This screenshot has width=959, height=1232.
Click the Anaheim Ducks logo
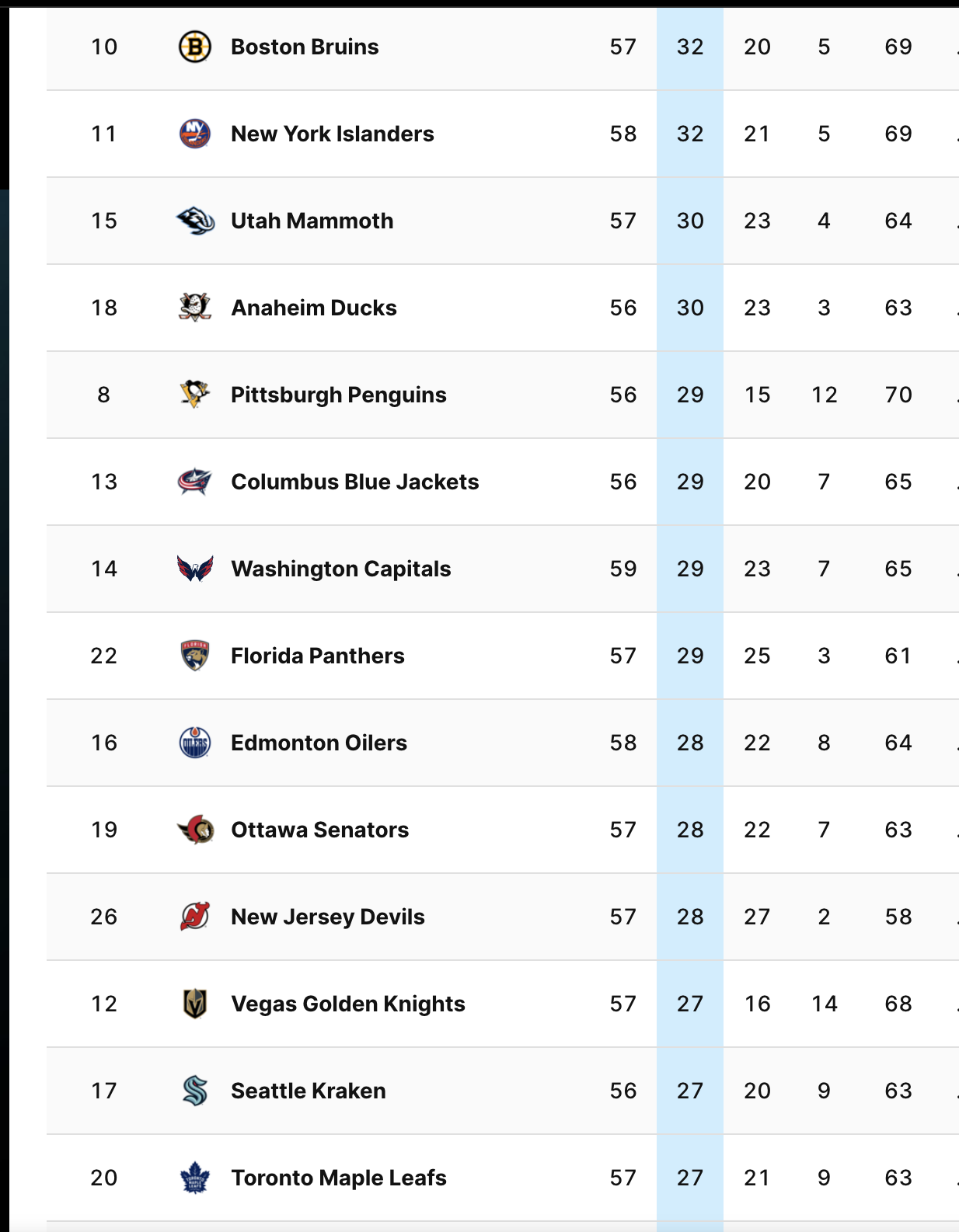(x=194, y=308)
